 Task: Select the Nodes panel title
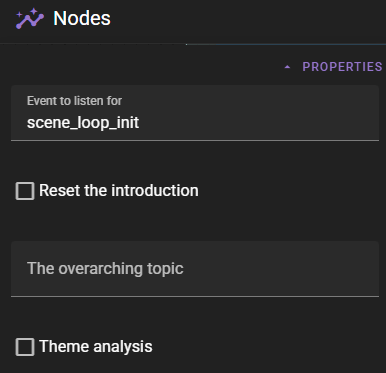coord(82,18)
